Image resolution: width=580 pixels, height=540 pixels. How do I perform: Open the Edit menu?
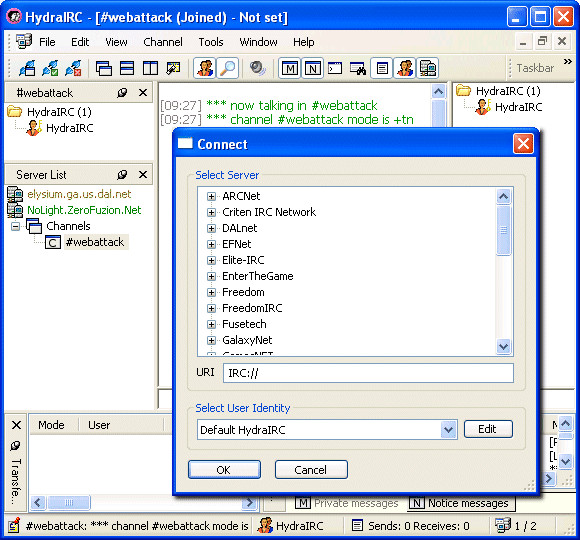[80, 42]
